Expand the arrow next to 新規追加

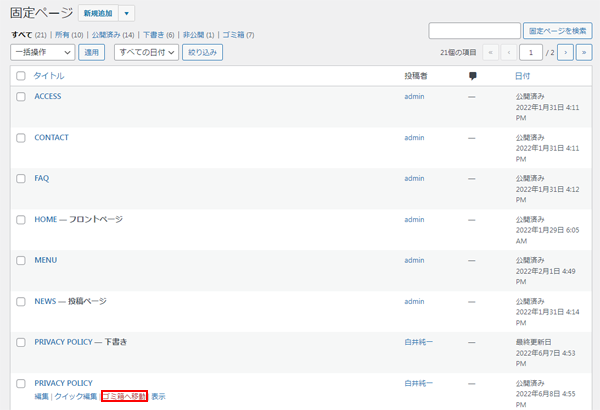(x=127, y=13)
